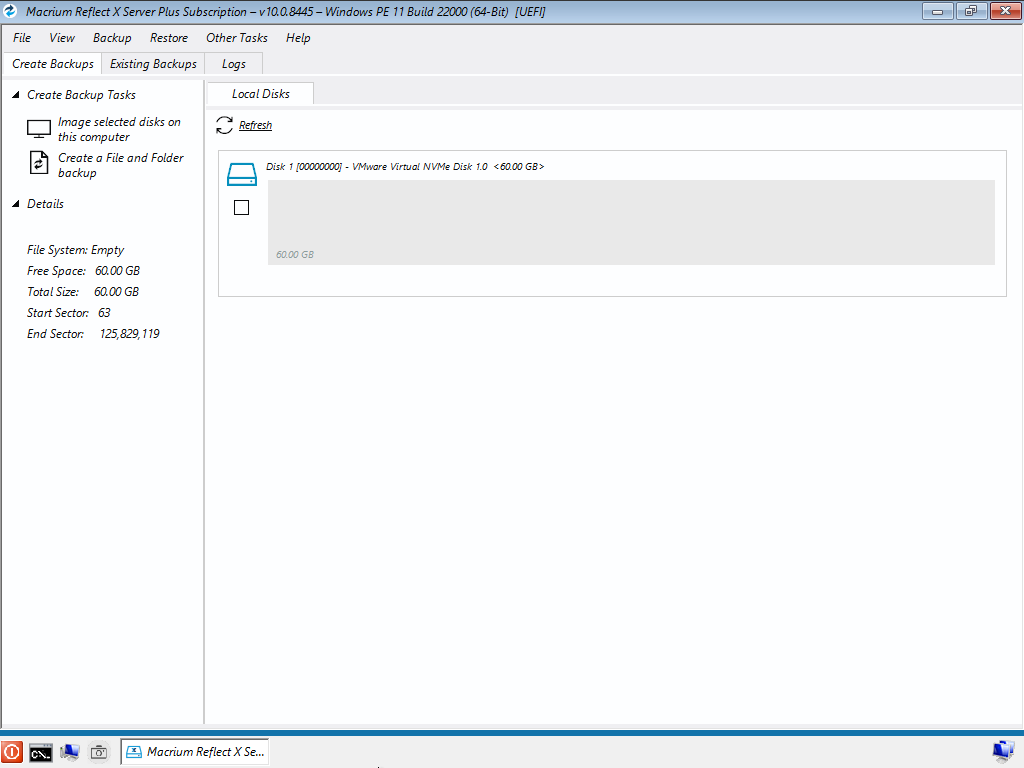Click 'Create a File and Folder backup' text
This screenshot has height=768, width=1024.
(x=120, y=165)
